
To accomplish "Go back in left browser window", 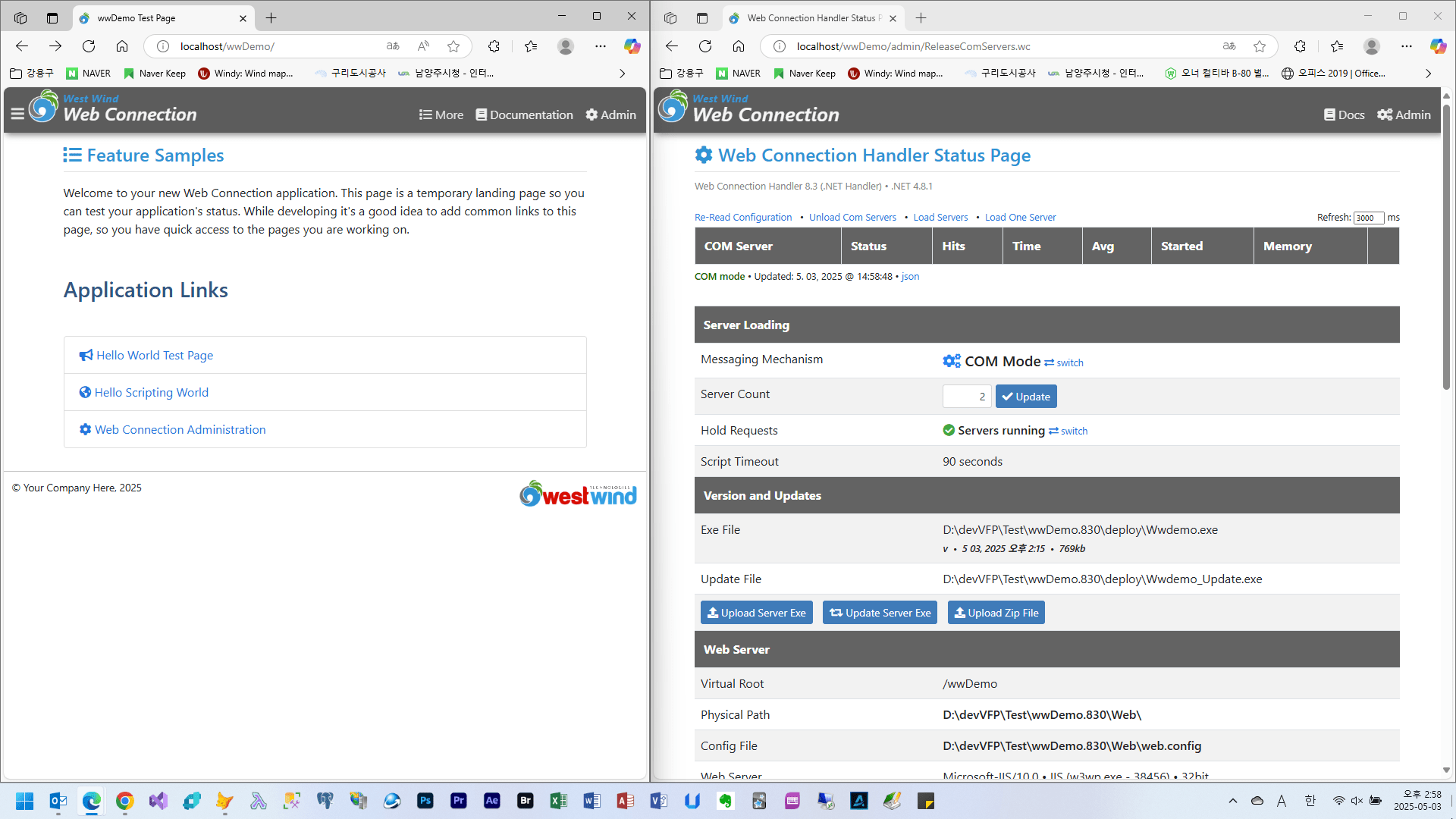I will pos(22,46).
